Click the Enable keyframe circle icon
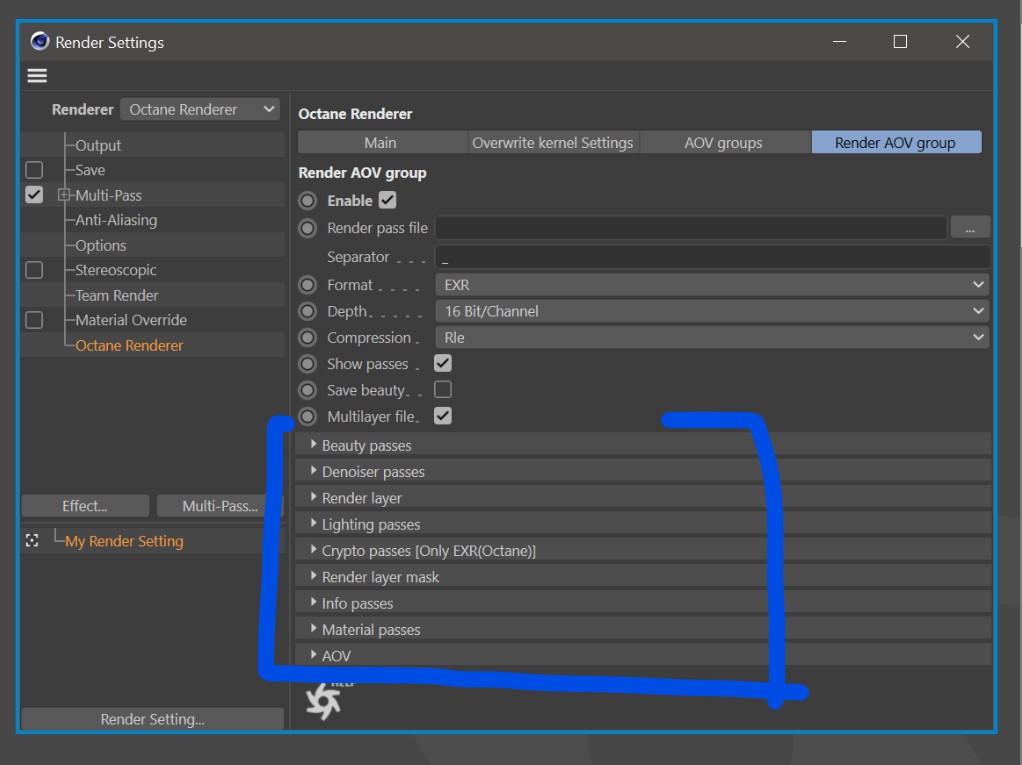 pyautogui.click(x=308, y=201)
